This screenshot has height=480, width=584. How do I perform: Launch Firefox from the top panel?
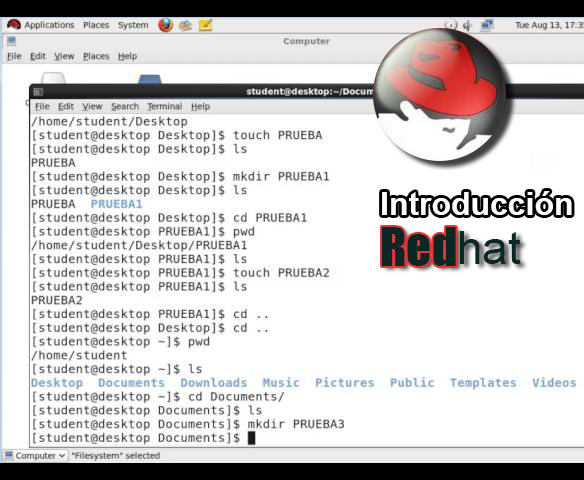tap(166, 25)
